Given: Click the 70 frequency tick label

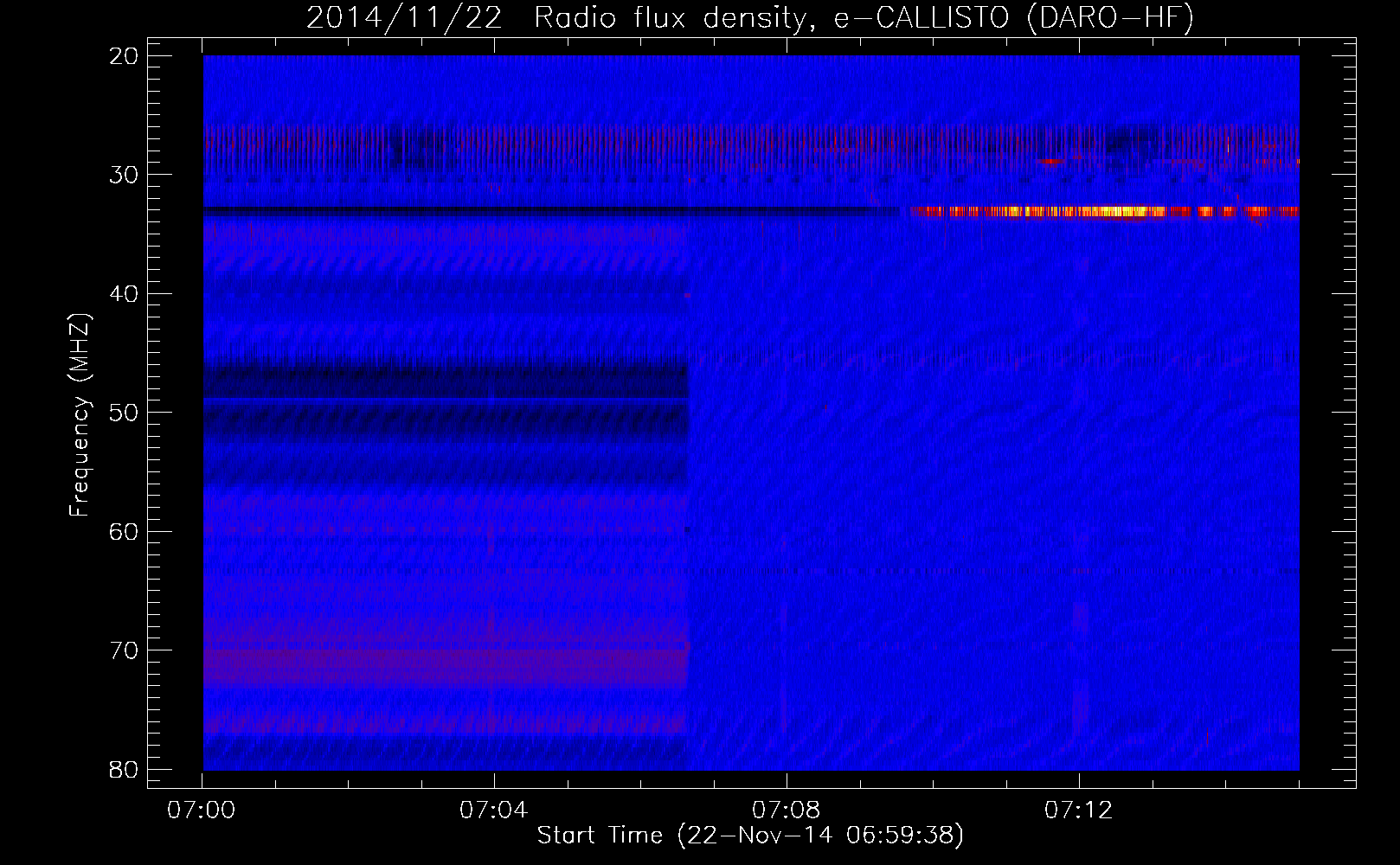Looking at the screenshot, I should pyautogui.click(x=125, y=650).
